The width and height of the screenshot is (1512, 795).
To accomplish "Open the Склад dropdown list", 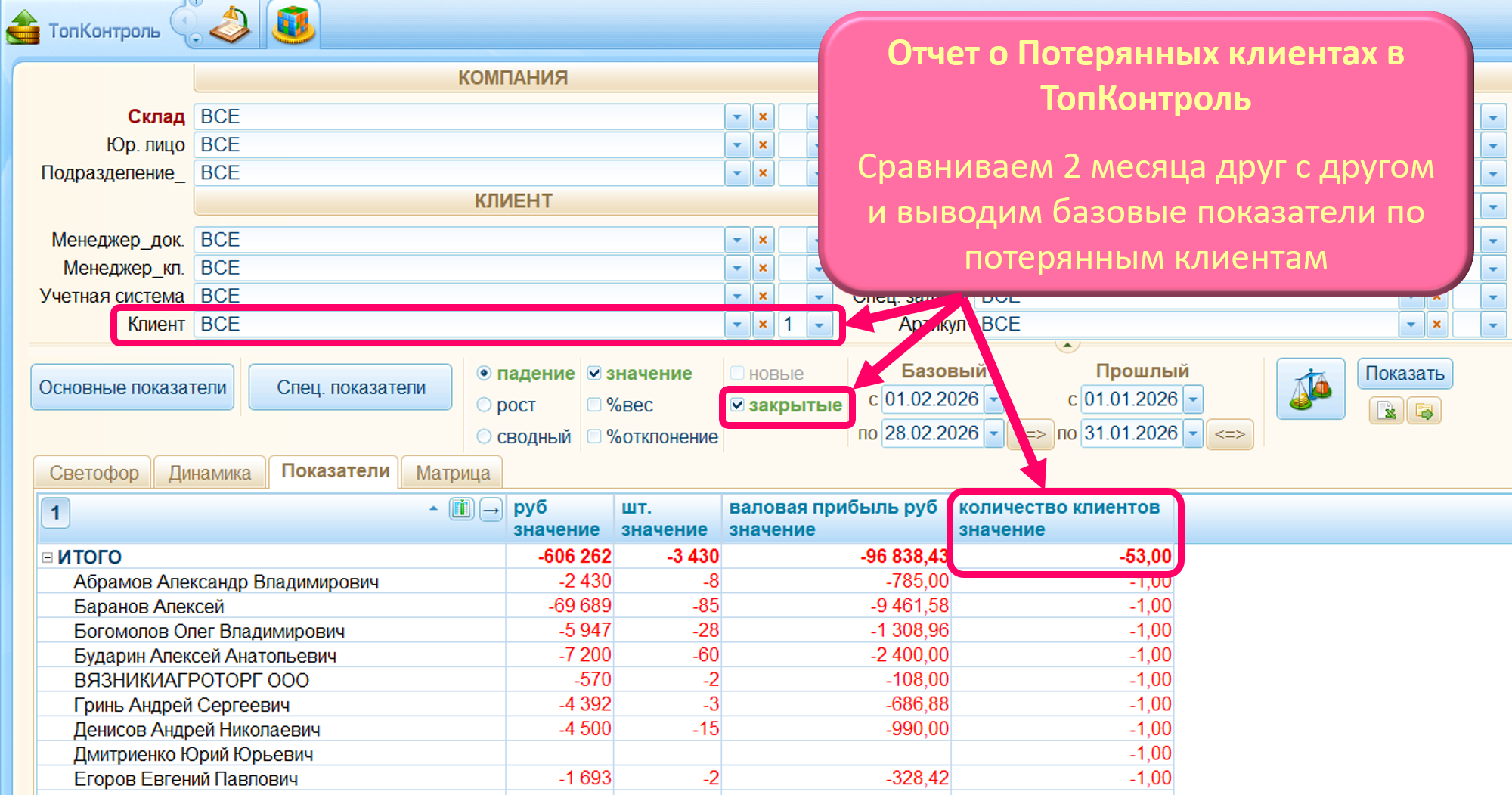I will coord(737,116).
